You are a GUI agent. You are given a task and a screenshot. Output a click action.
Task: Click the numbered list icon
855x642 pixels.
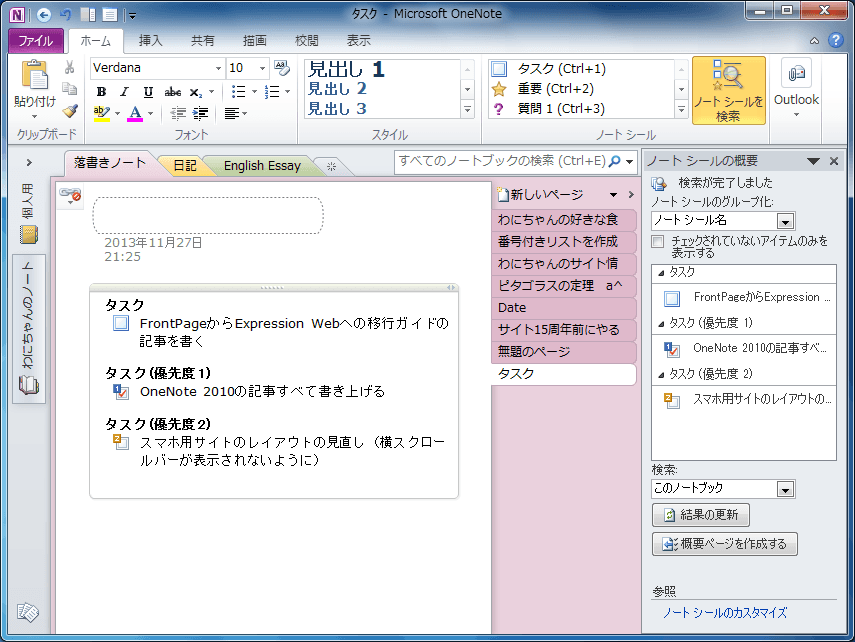(272, 92)
